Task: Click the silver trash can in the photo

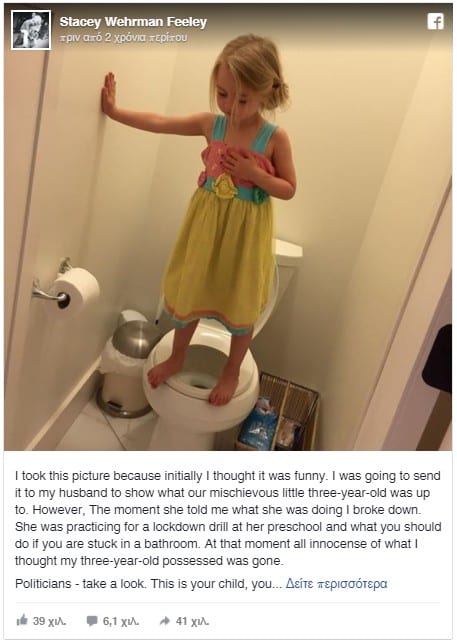Action: pos(126,366)
